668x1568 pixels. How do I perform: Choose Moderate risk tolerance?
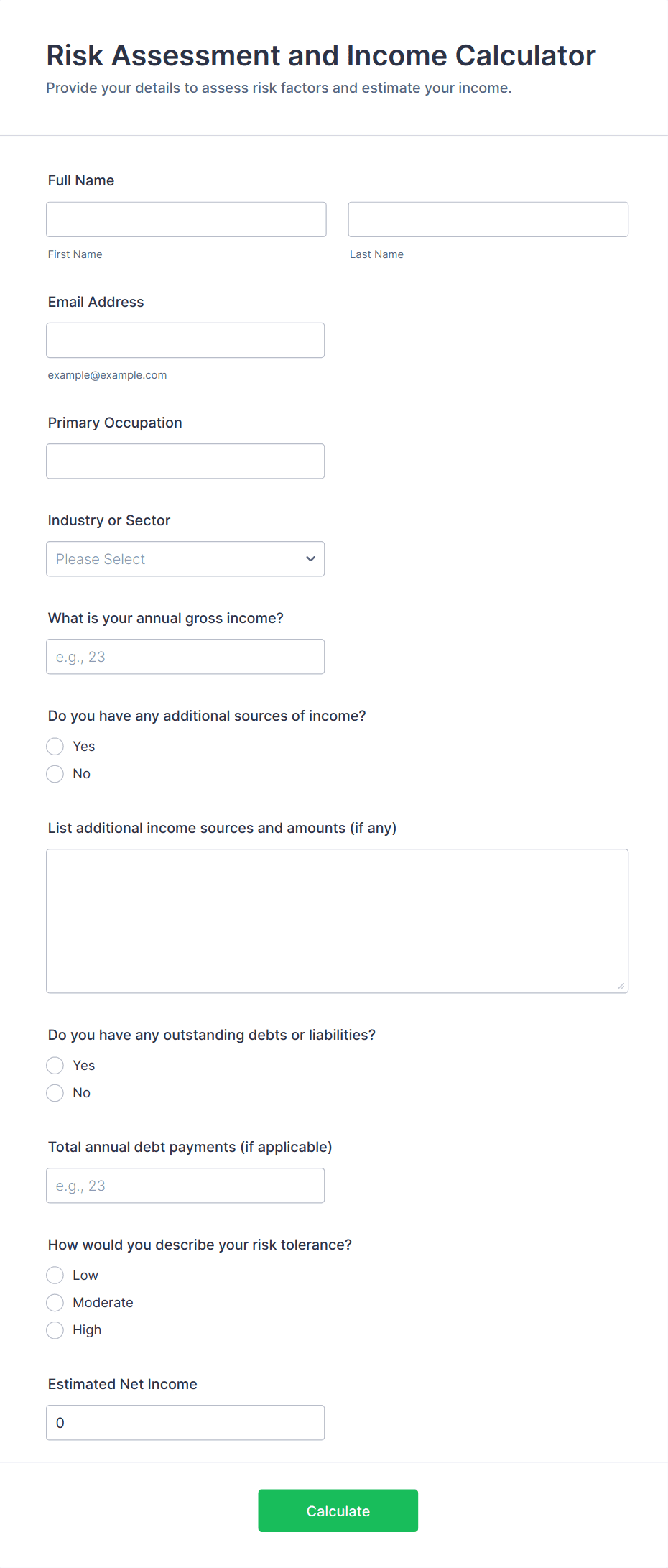(55, 1303)
